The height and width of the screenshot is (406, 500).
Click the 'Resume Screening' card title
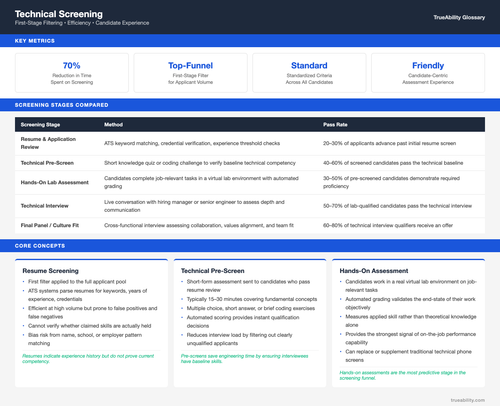(x=50, y=271)
